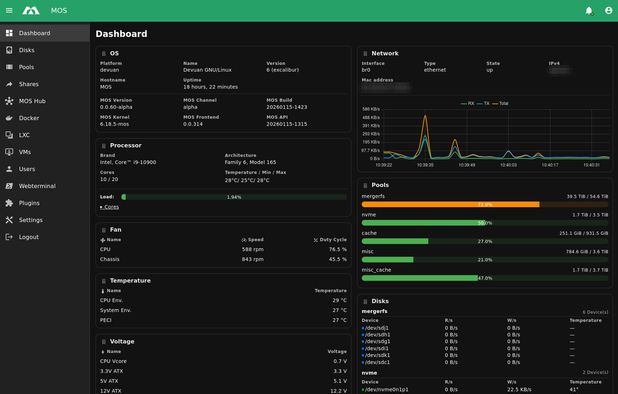Click the Chassis fan row name
The image size is (618, 394).
pos(110,259)
